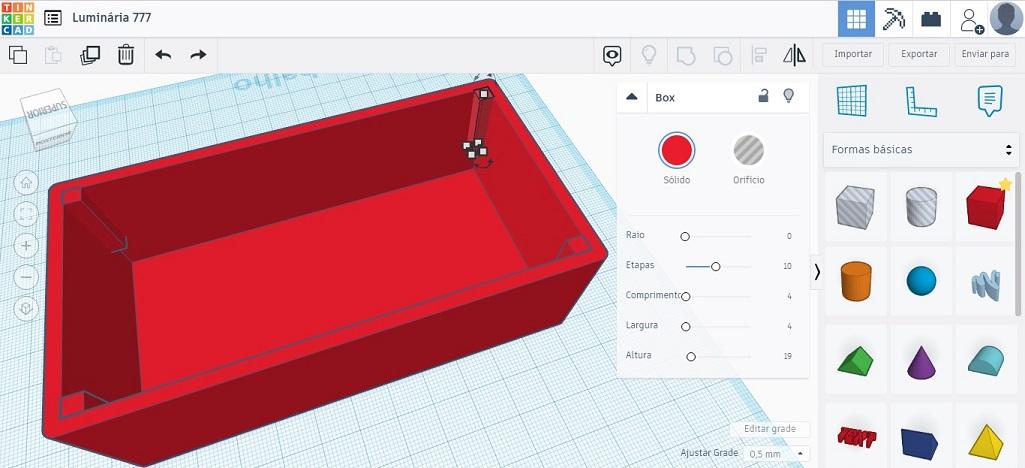Pick the red Box shape
Screen dimensions: 1025x468
pos(986,206)
